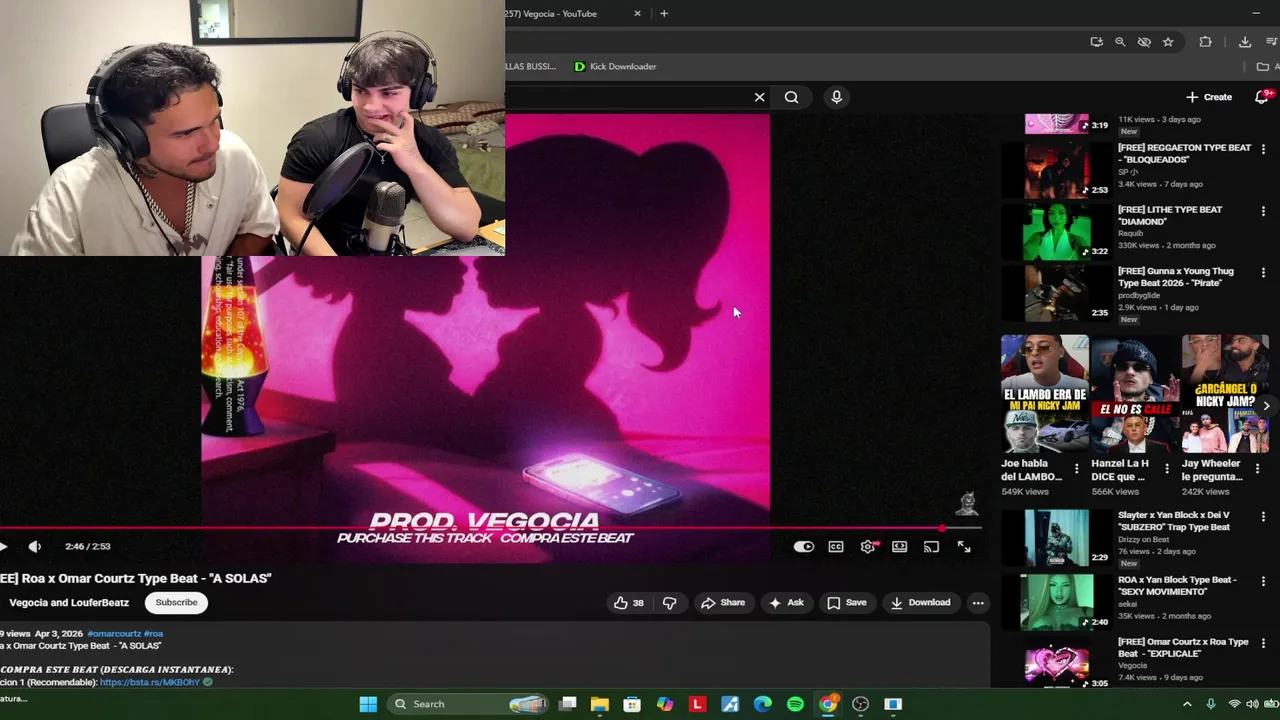Open the #omarcourtz hashtag link

[x=113, y=633]
